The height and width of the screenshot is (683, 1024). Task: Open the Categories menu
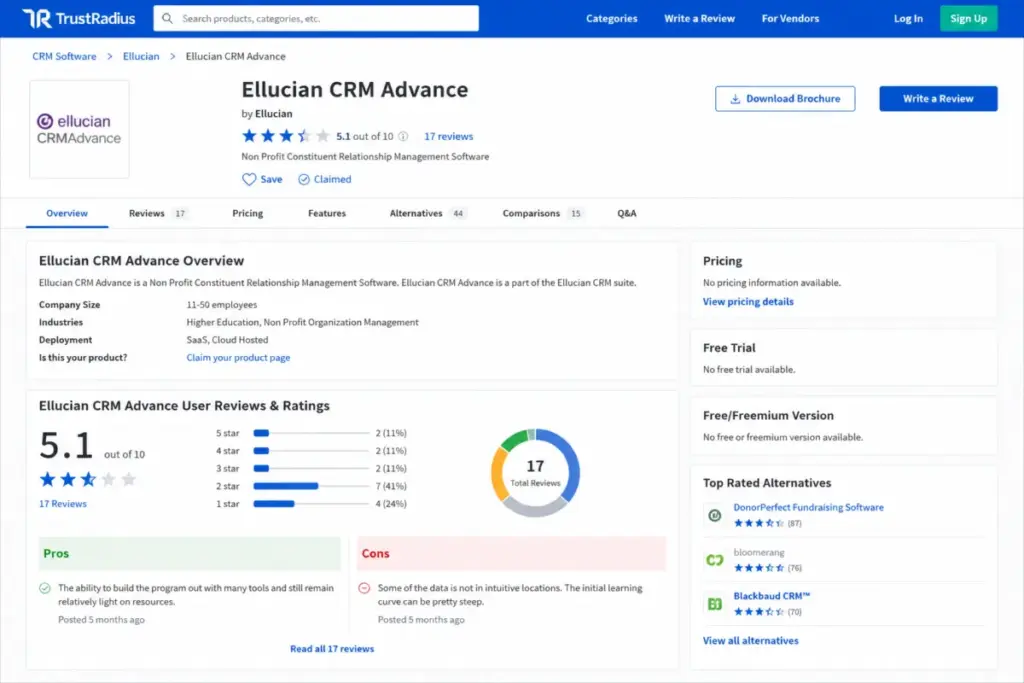[611, 18]
